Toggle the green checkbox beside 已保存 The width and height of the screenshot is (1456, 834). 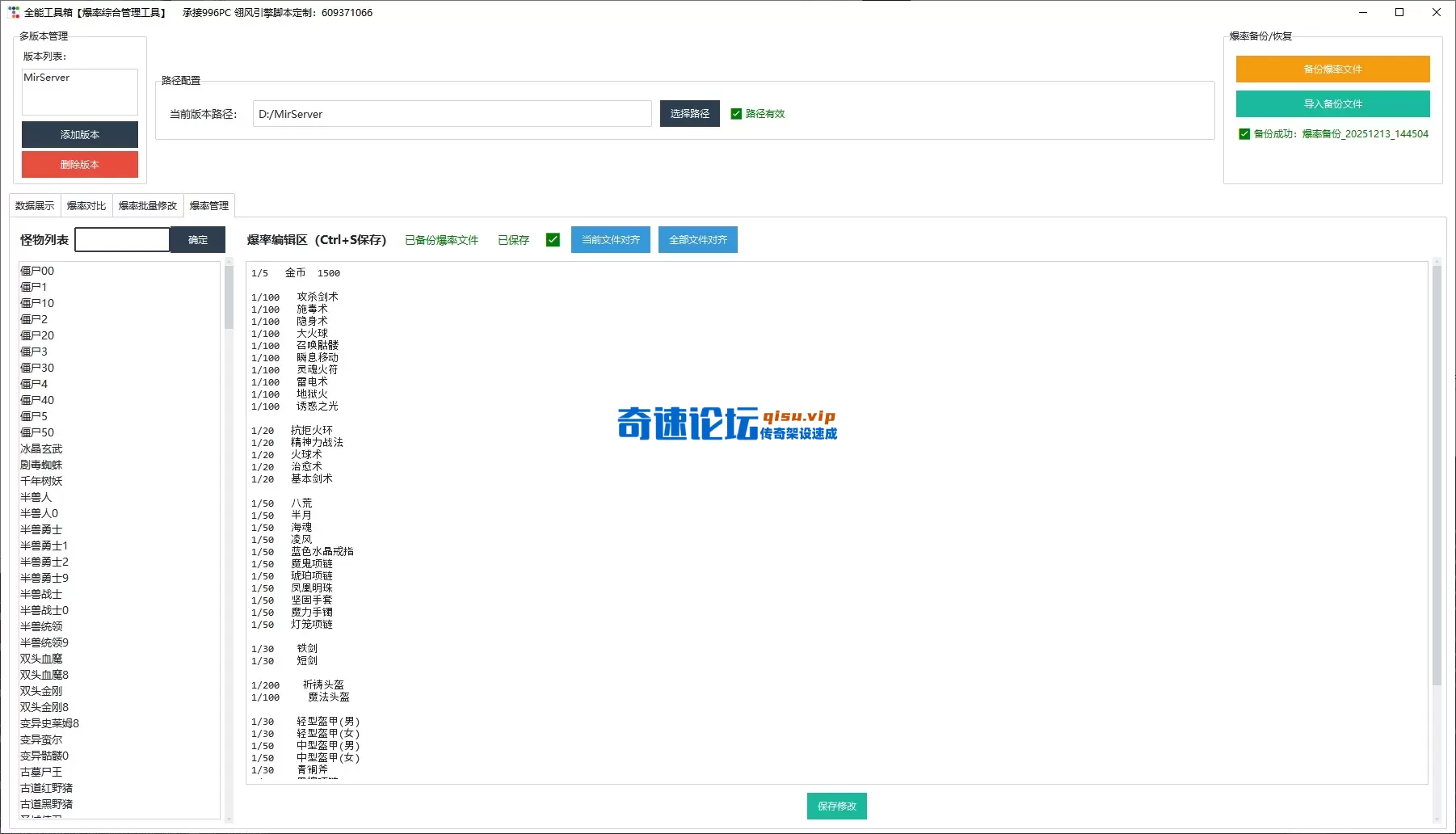[553, 239]
